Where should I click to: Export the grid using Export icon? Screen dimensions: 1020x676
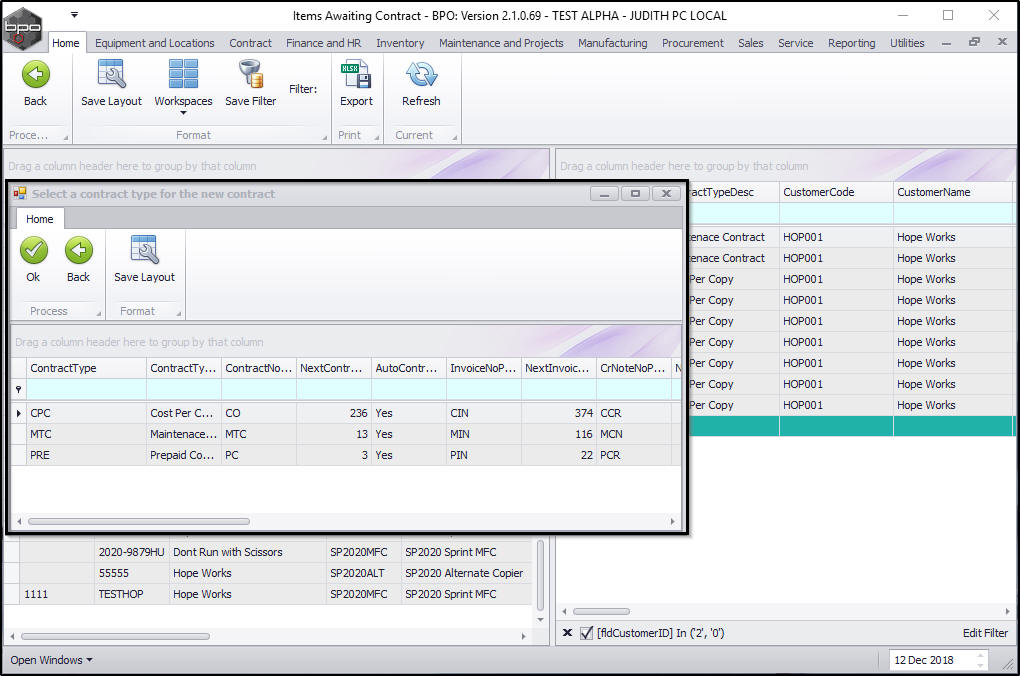[x=356, y=75]
